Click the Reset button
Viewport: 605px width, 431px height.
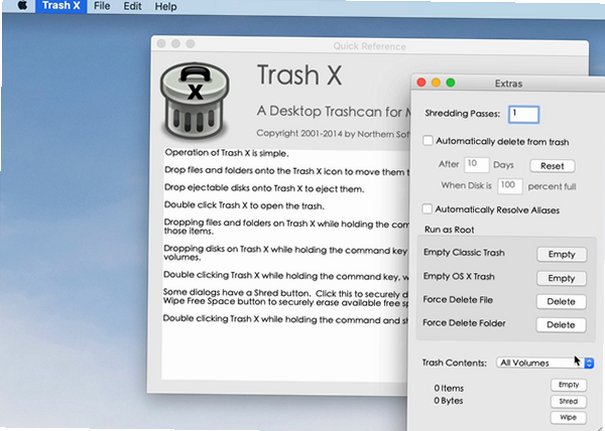552,166
